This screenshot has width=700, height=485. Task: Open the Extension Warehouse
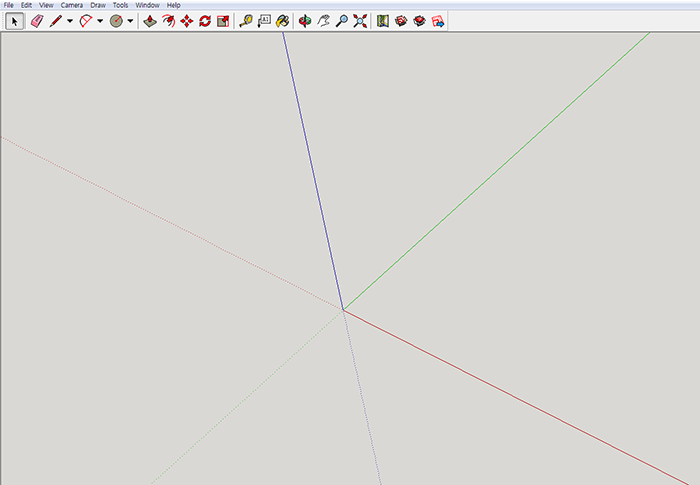(419, 21)
